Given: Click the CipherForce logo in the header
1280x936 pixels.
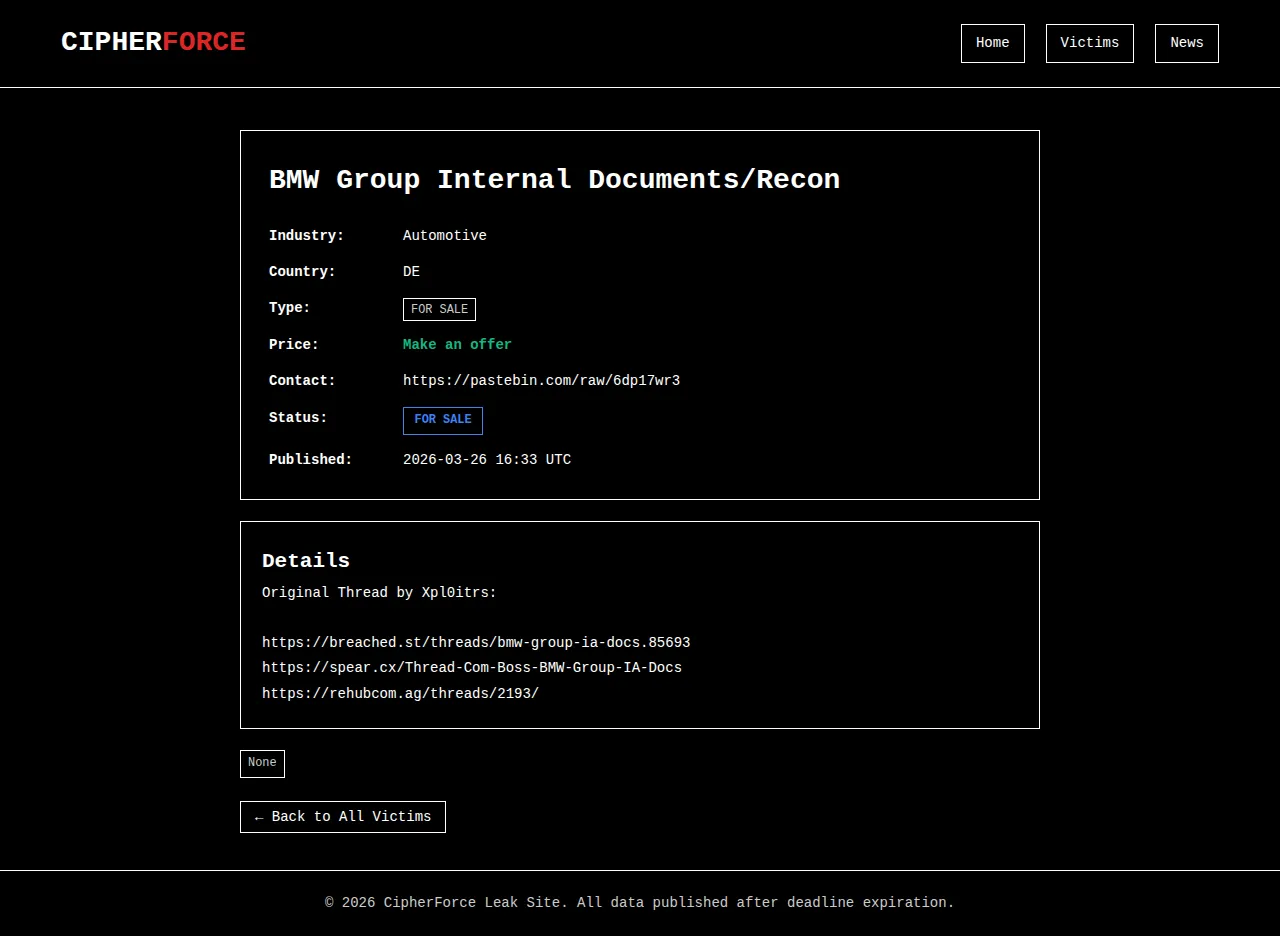Looking at the screenshot, I should coord(153,42).
